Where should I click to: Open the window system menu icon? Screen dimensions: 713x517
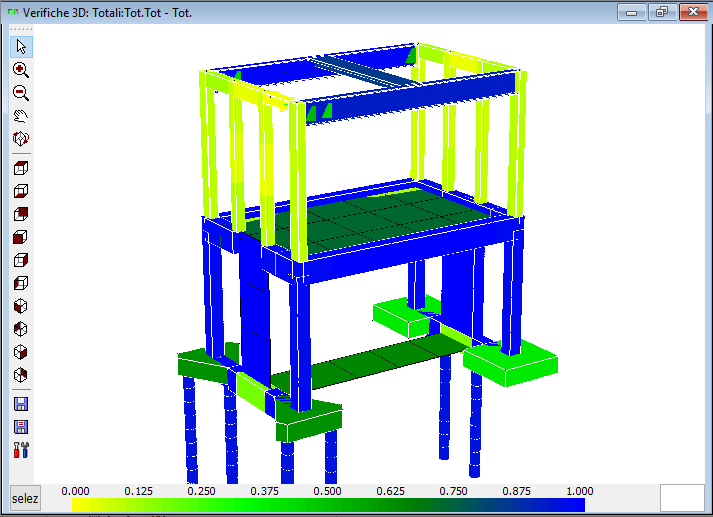[x=13, y=12]
